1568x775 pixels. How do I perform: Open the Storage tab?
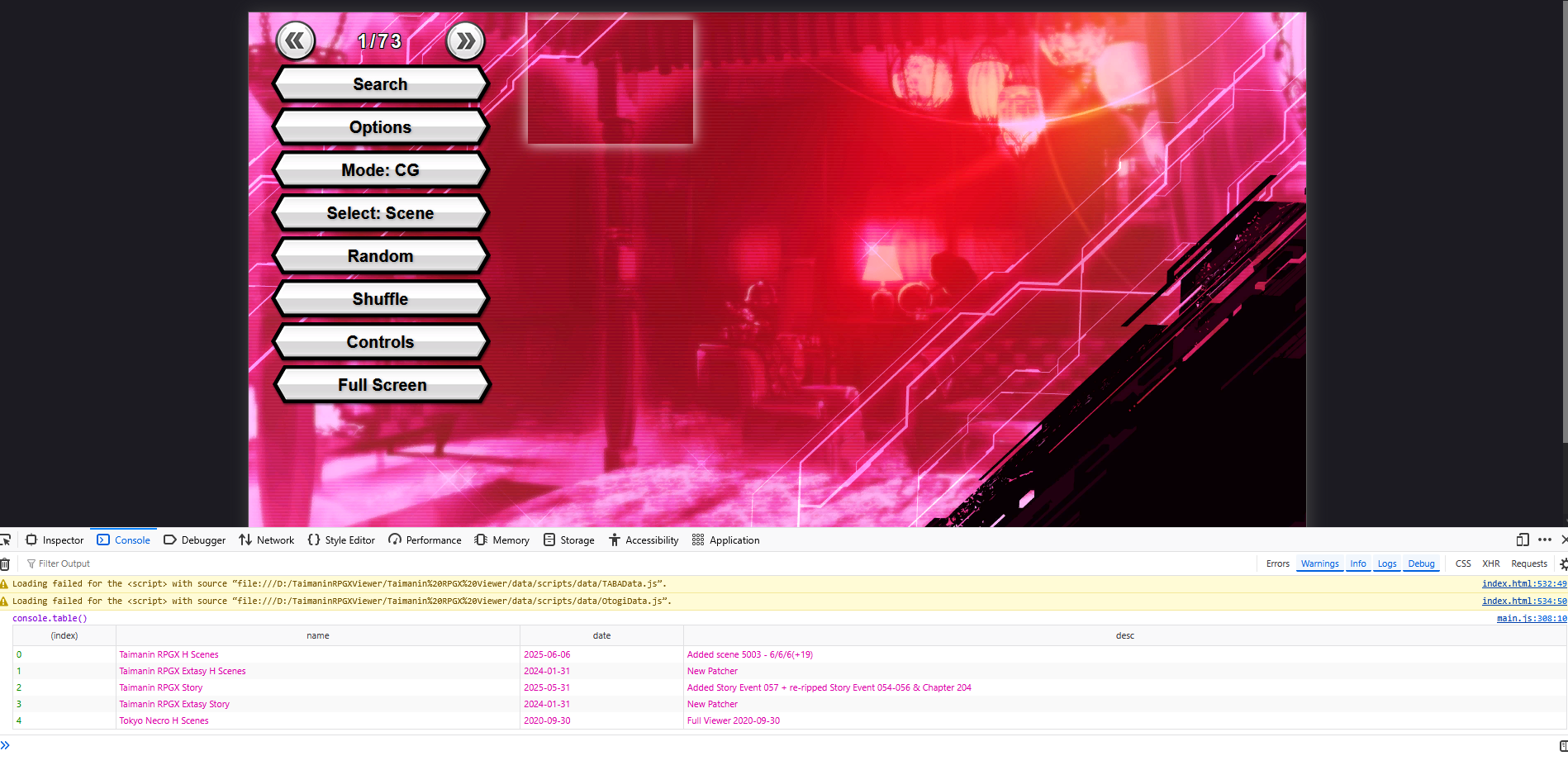tap(569, 540)
